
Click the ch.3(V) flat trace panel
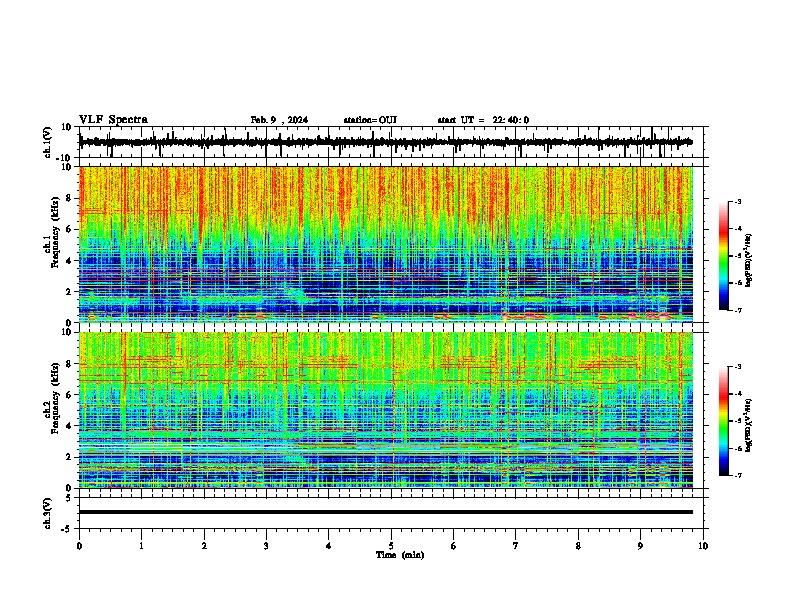click(393, 513)
